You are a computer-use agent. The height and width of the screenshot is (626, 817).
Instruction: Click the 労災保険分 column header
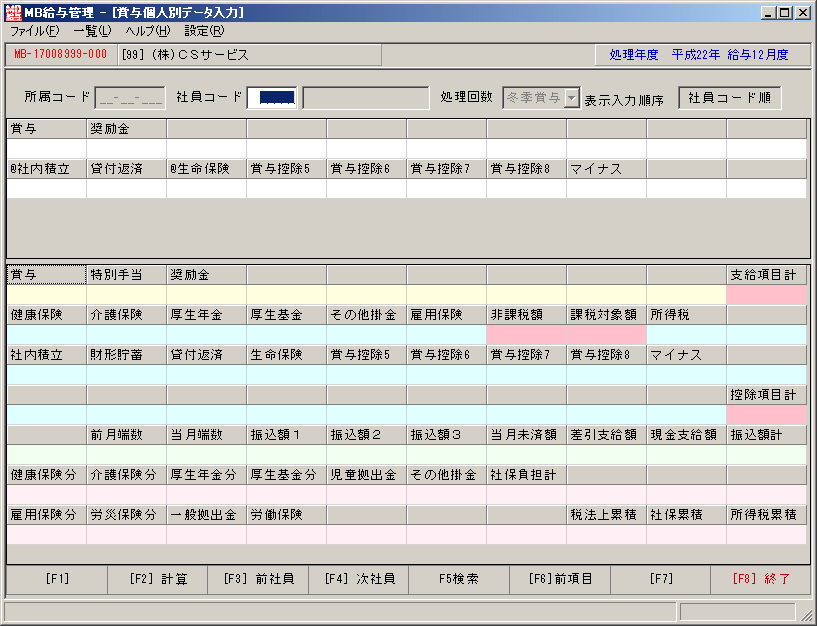[127, 515]
